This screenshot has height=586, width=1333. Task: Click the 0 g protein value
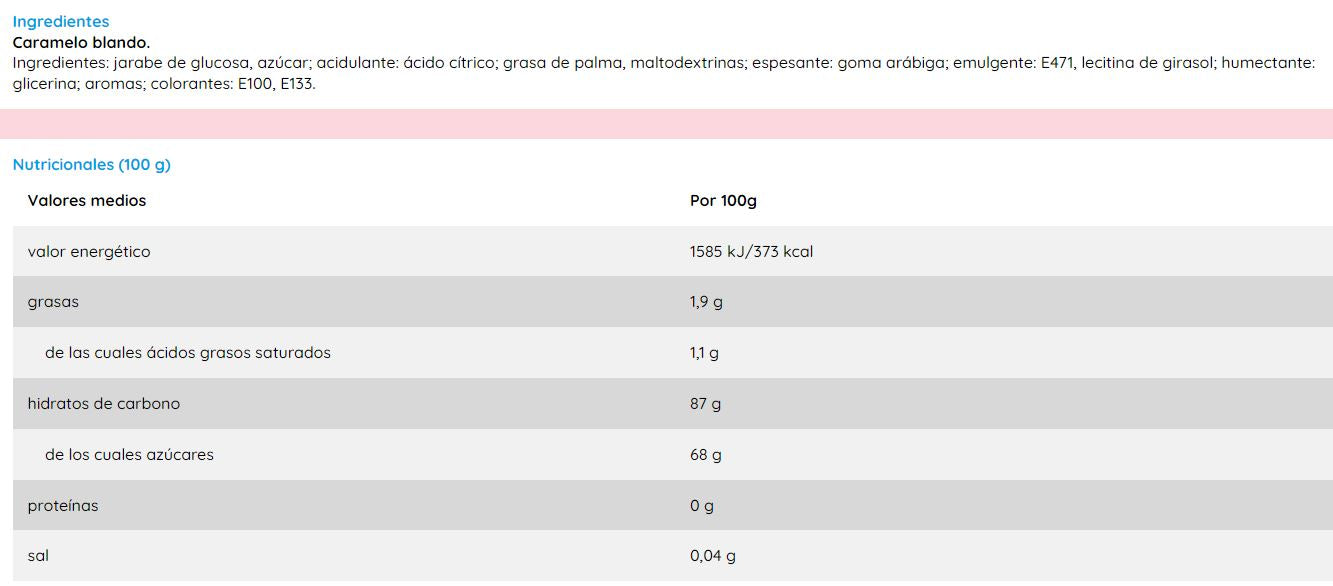click(x=702, y=506)
